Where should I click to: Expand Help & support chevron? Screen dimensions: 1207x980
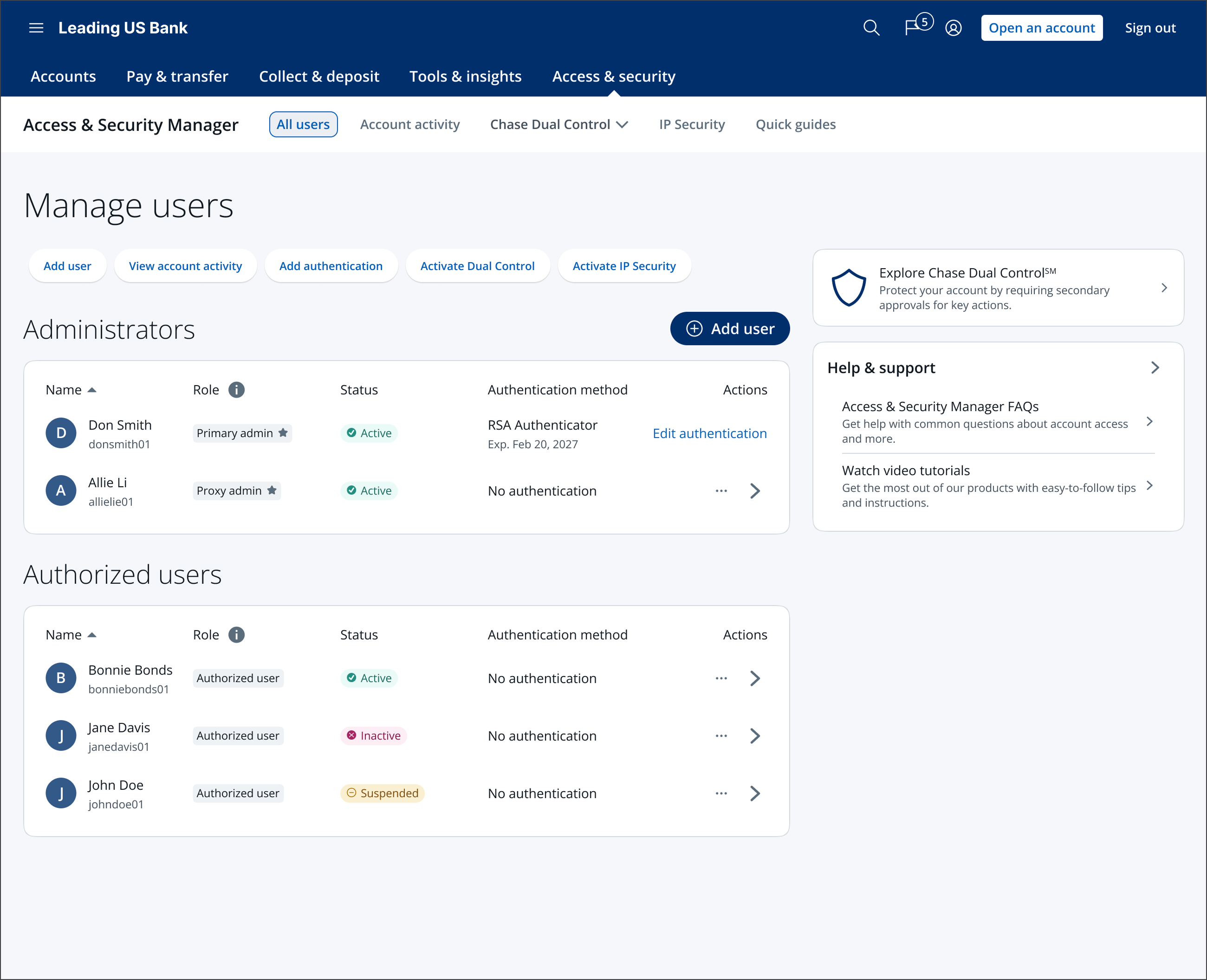(1155, 367)
